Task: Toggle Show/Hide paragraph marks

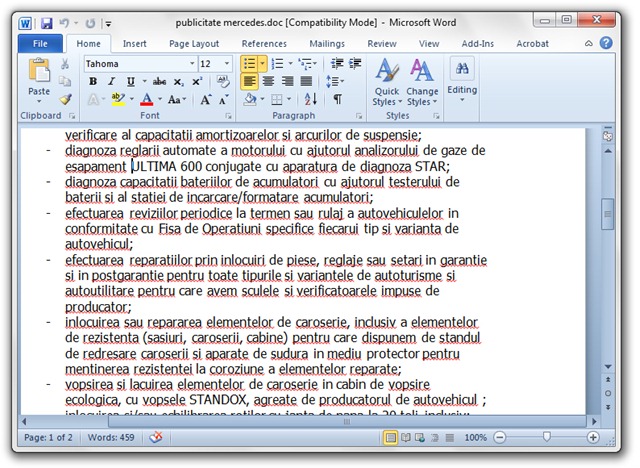Action: 338,99
